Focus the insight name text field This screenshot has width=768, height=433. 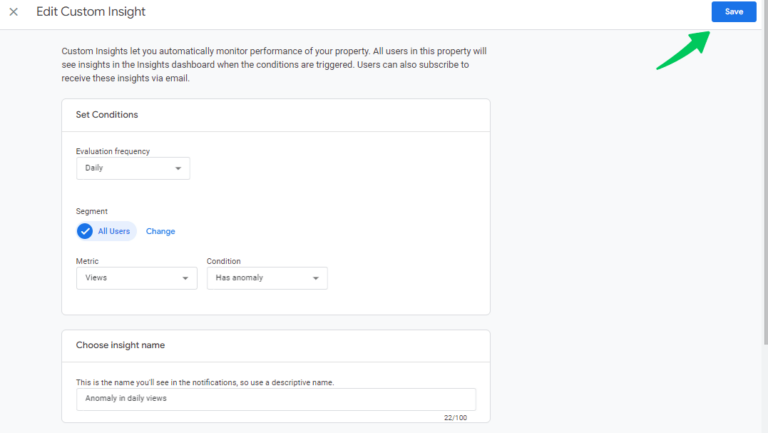click(275, 399)
